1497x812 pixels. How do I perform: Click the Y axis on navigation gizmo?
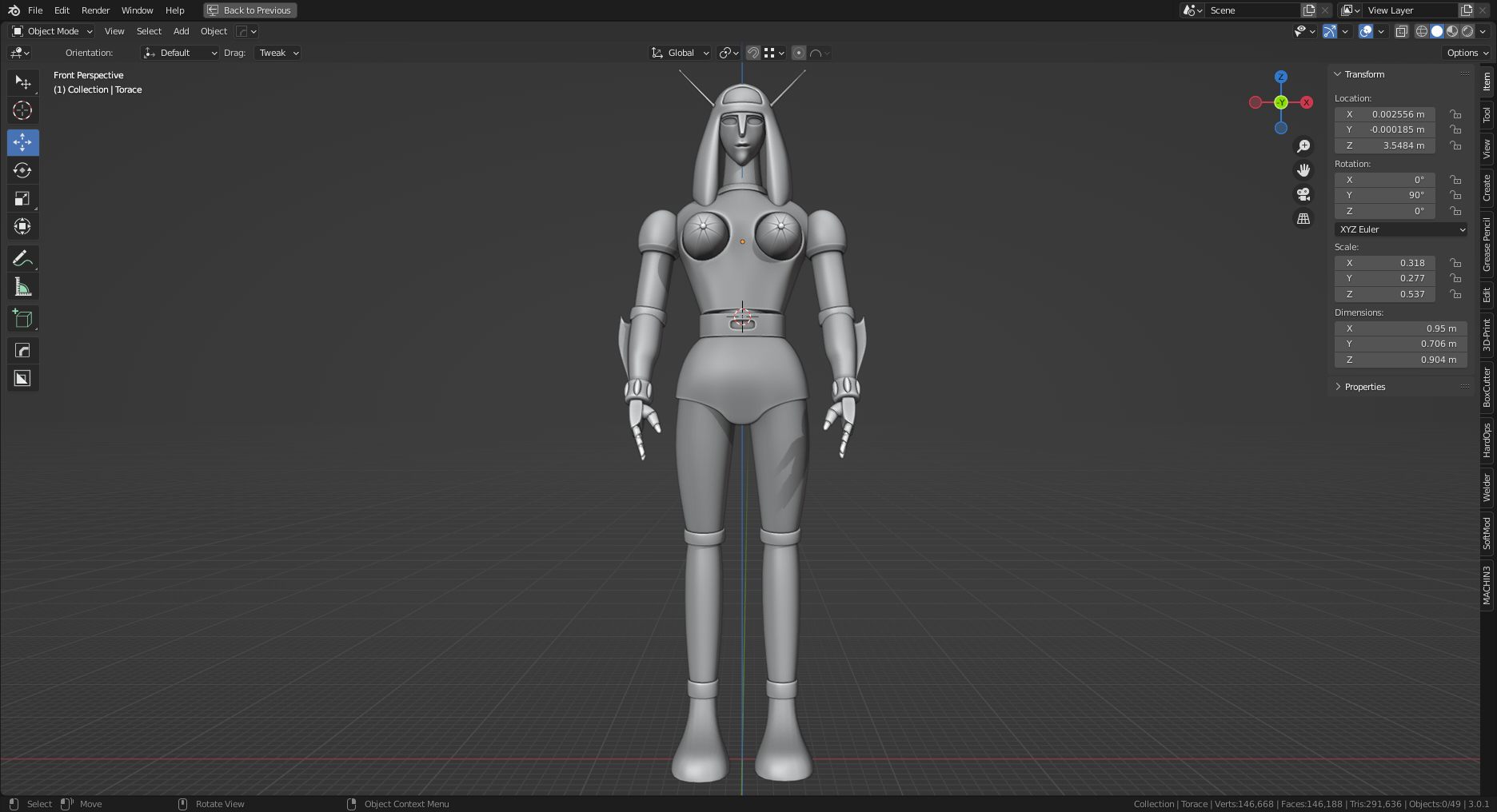[x=1281, y=102]
